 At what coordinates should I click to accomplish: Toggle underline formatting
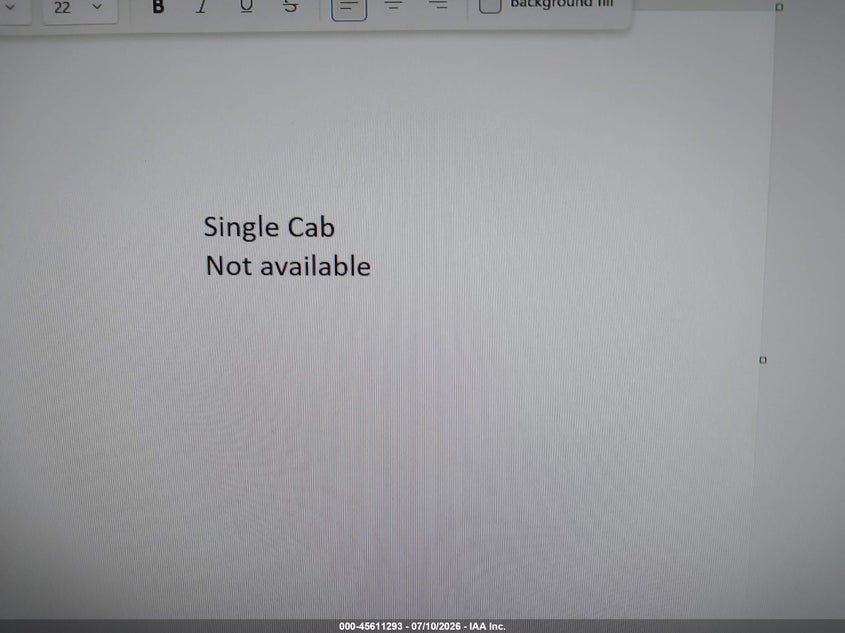coord(246,7)
